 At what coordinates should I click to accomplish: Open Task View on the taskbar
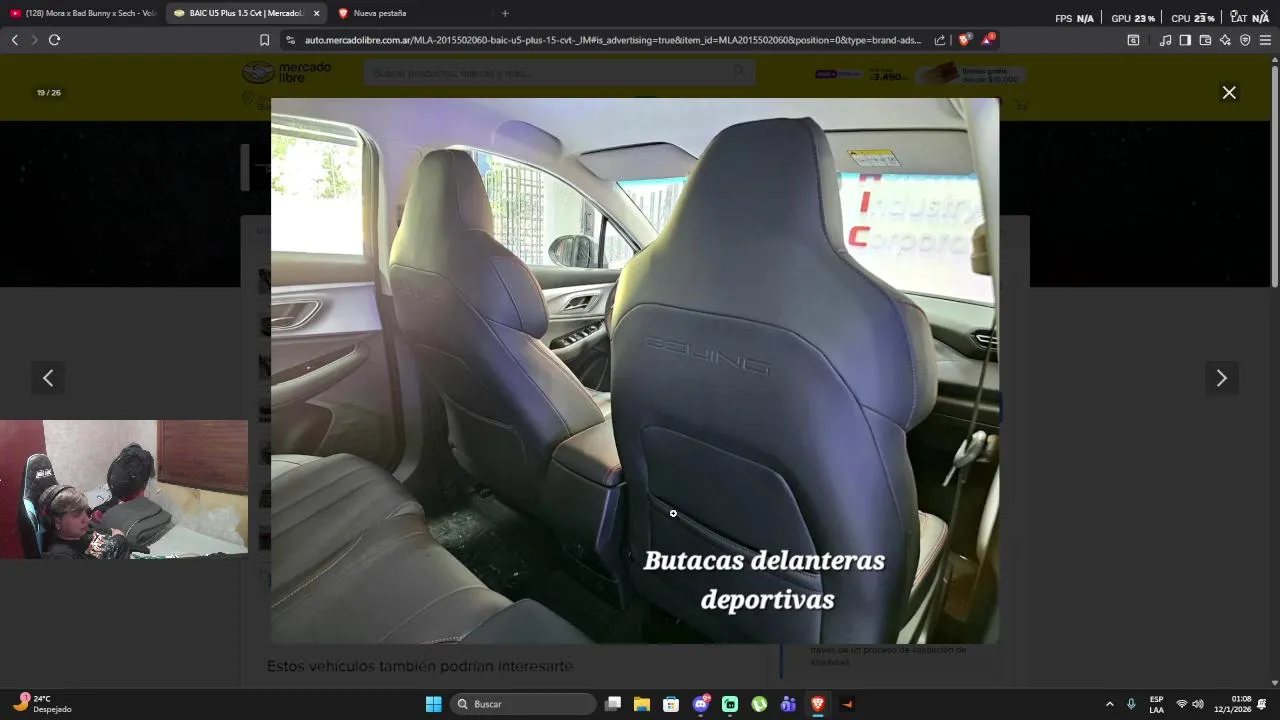pos(614,704)
